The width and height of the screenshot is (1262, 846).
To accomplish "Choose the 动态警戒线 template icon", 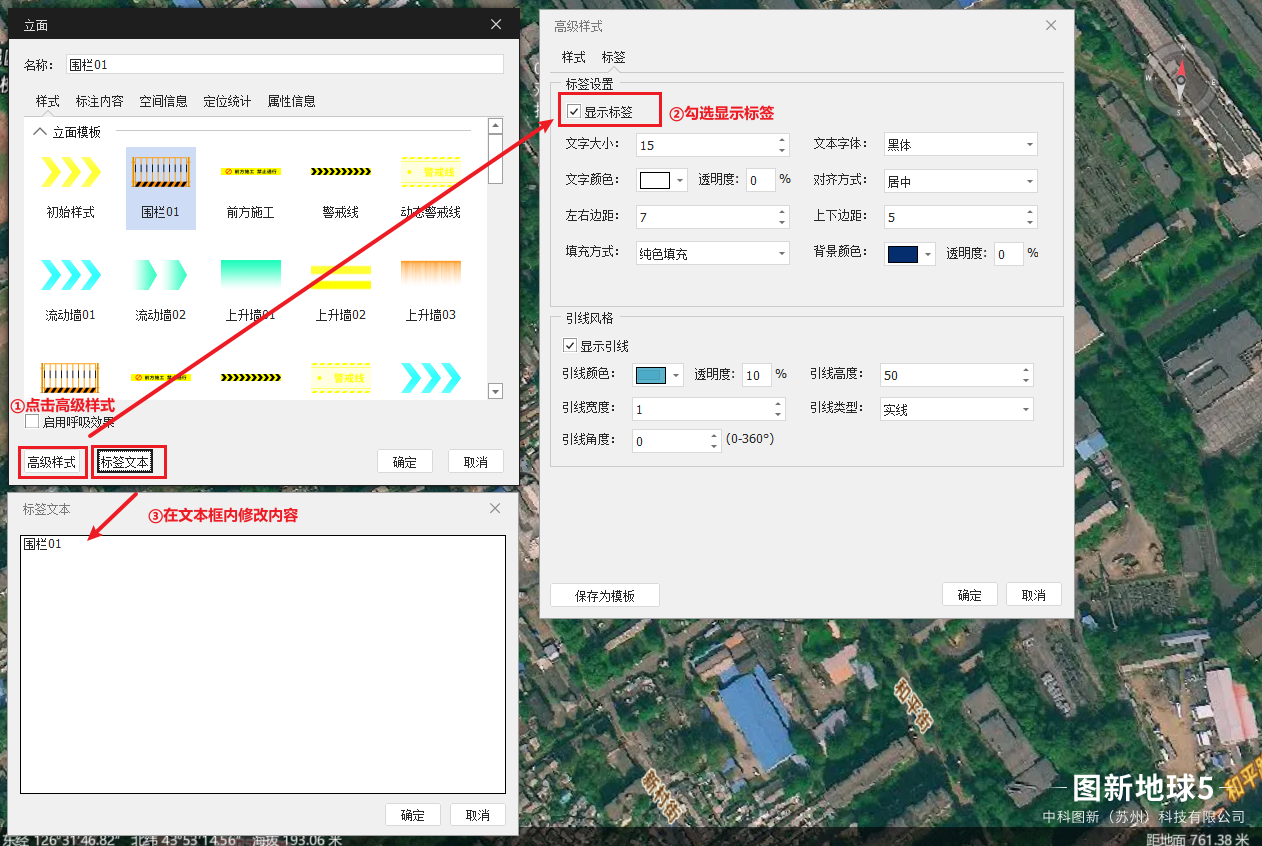I will coord(430,174).
